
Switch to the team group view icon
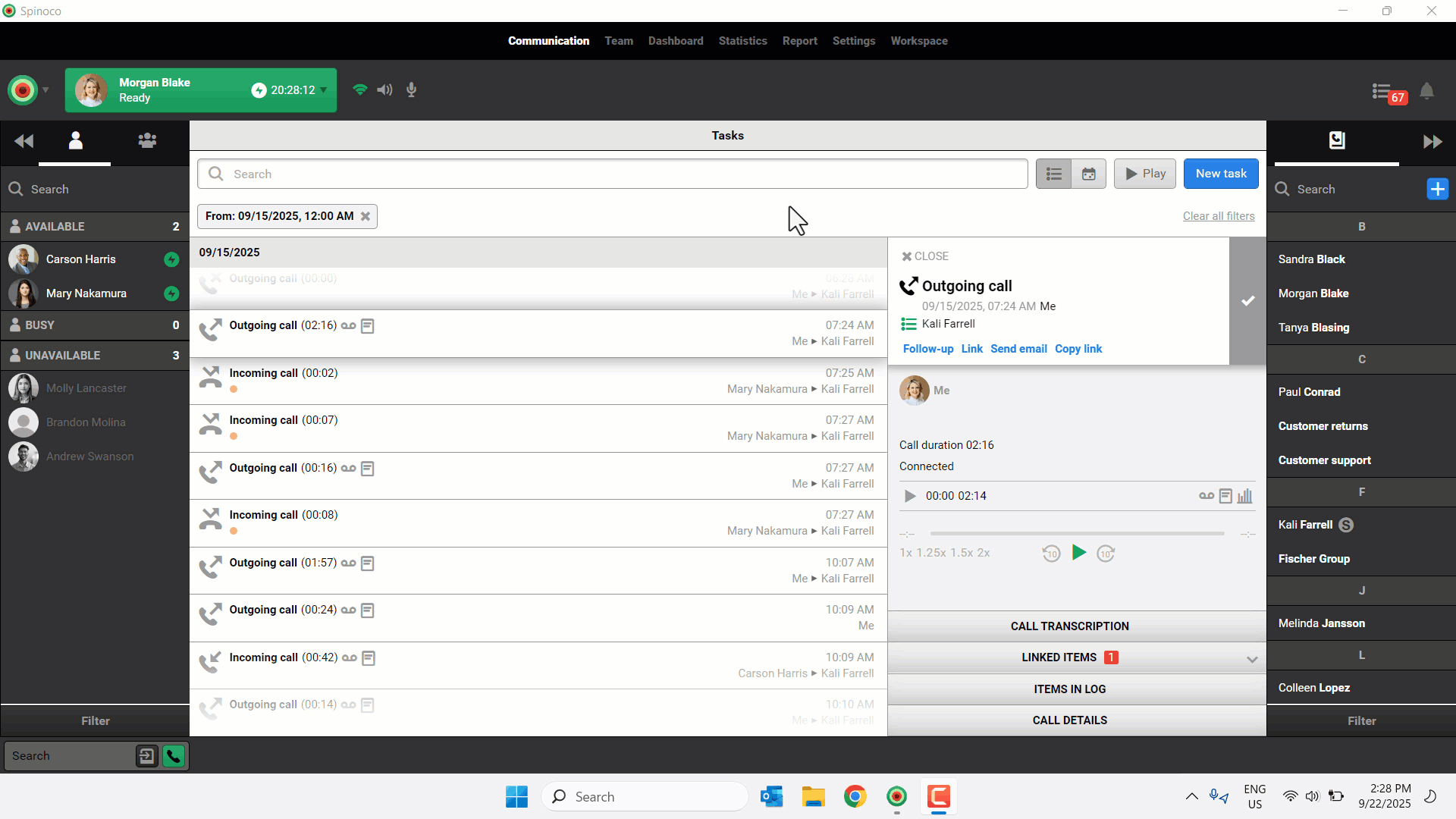147,141
